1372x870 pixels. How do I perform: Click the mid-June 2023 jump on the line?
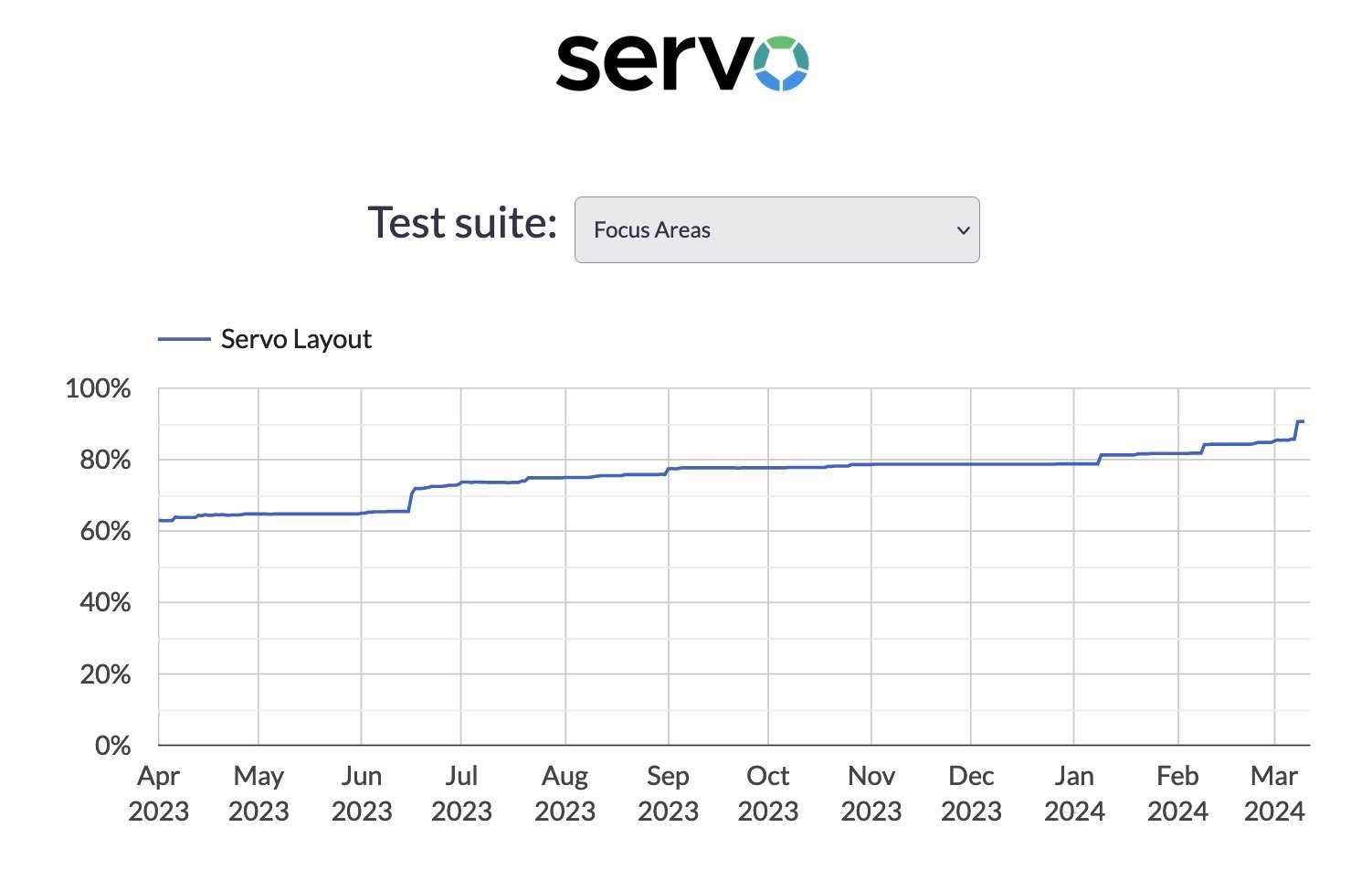click(x=411, y=499)
